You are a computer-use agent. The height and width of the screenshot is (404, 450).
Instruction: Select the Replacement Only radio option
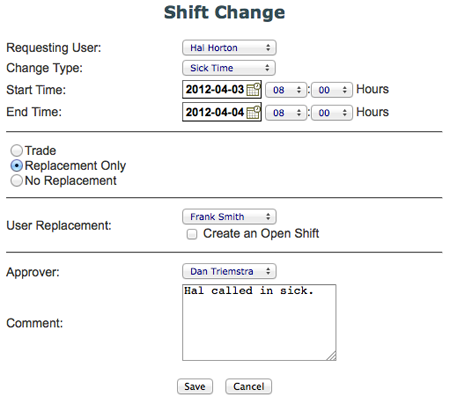tap(16, 166)
